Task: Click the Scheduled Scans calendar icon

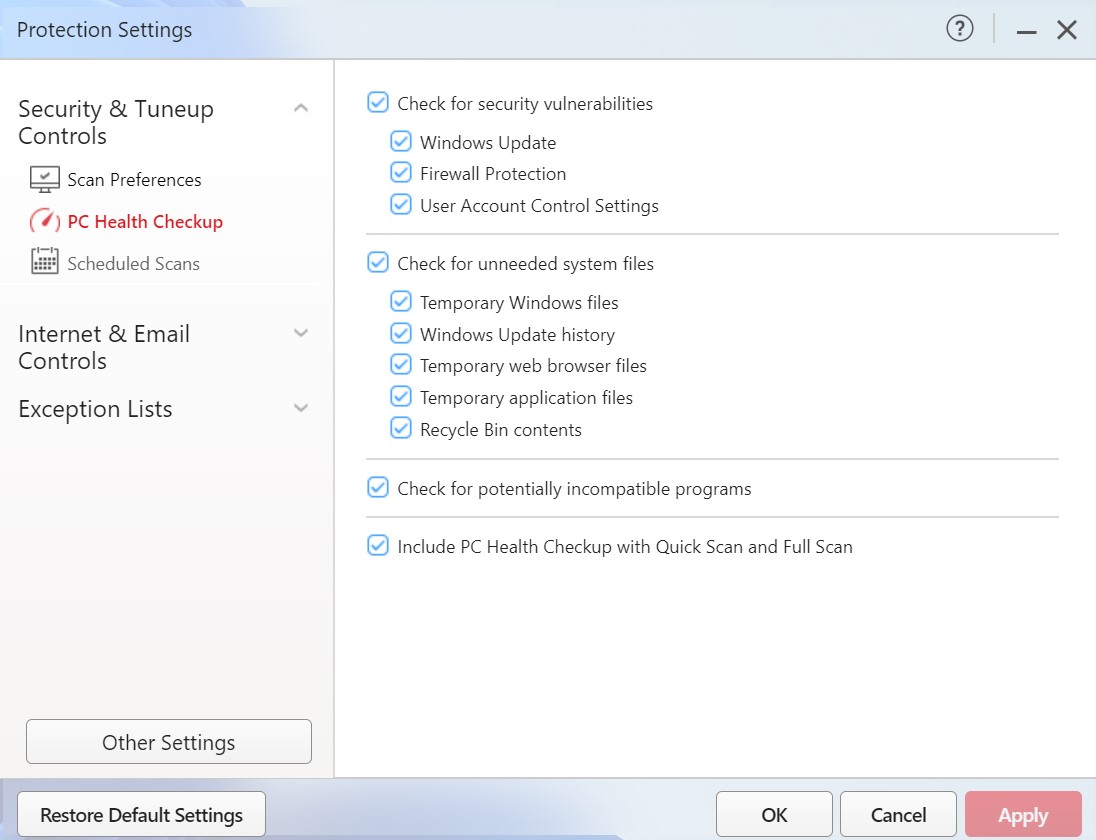Action: point(45,263)
